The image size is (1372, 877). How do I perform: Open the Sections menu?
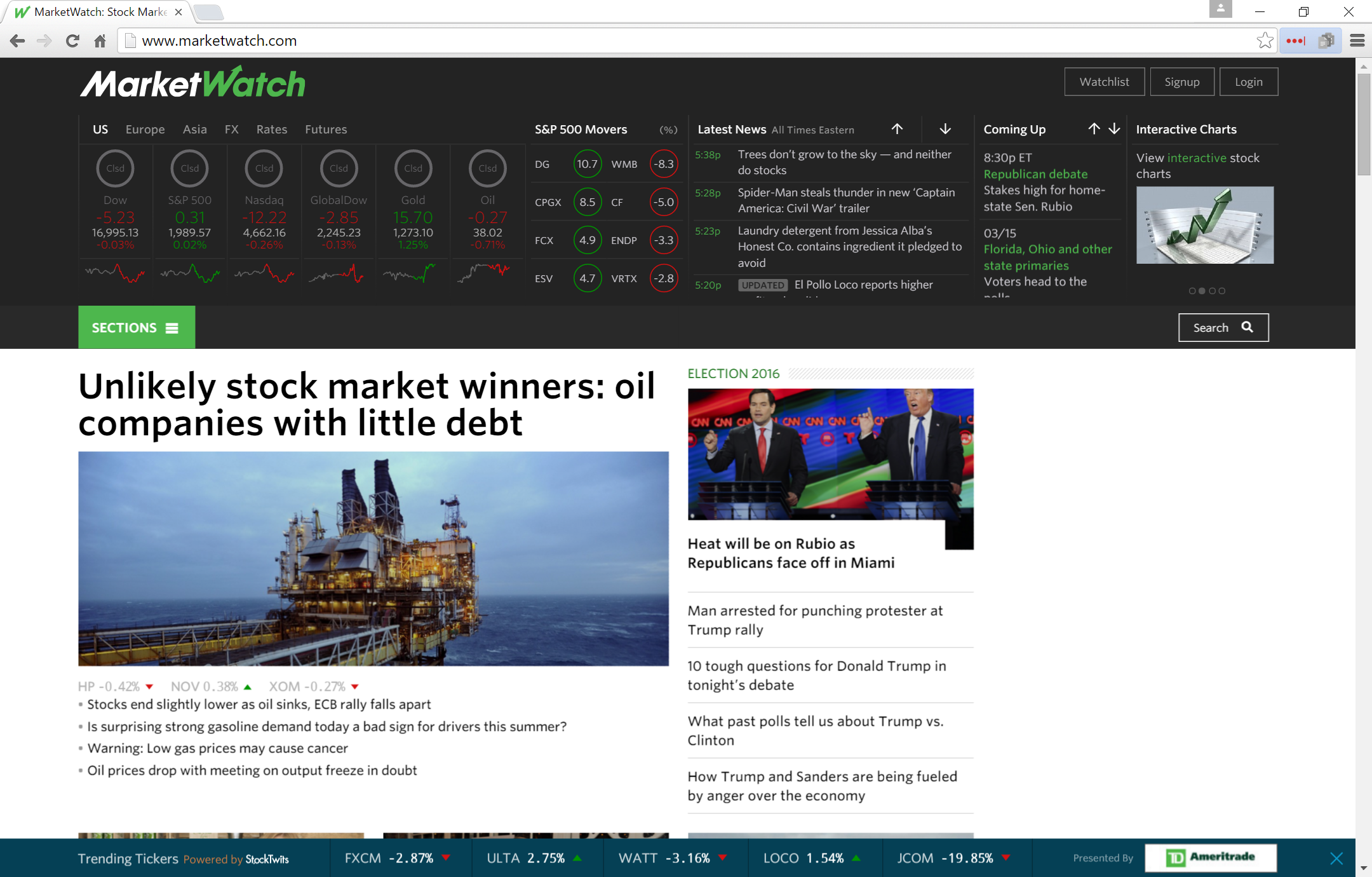[135, 327]
